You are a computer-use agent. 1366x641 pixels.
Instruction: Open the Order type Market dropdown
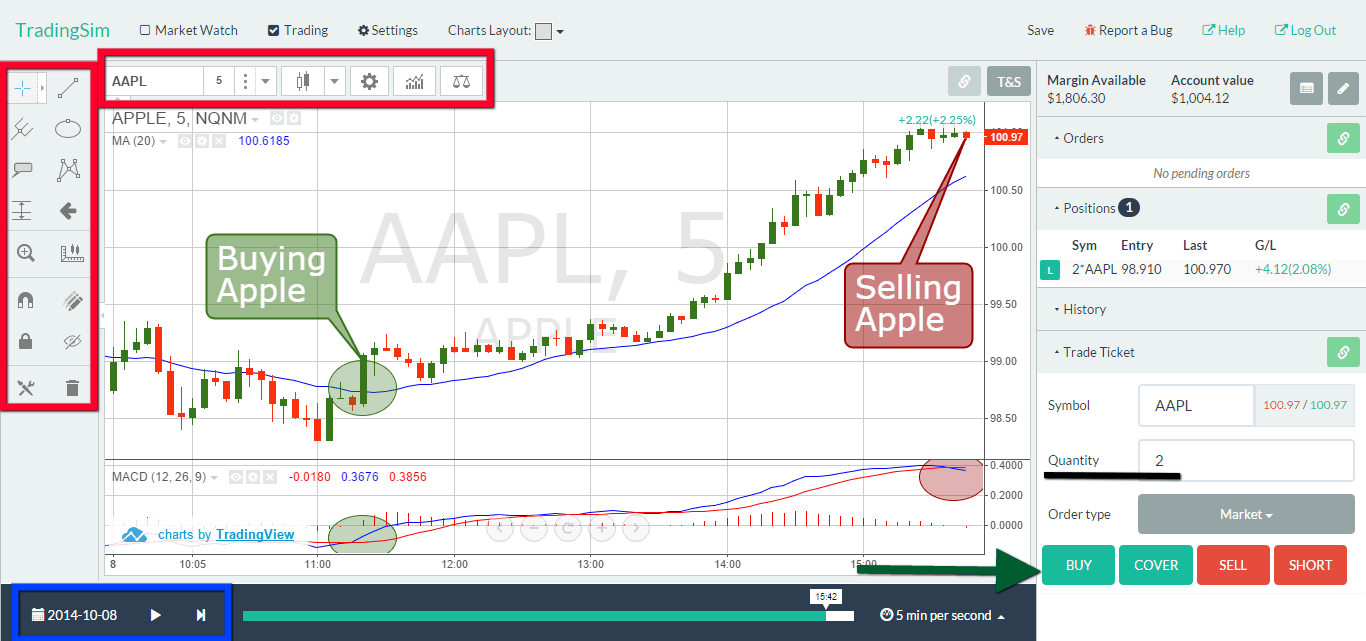click(x=1245, y=514)
